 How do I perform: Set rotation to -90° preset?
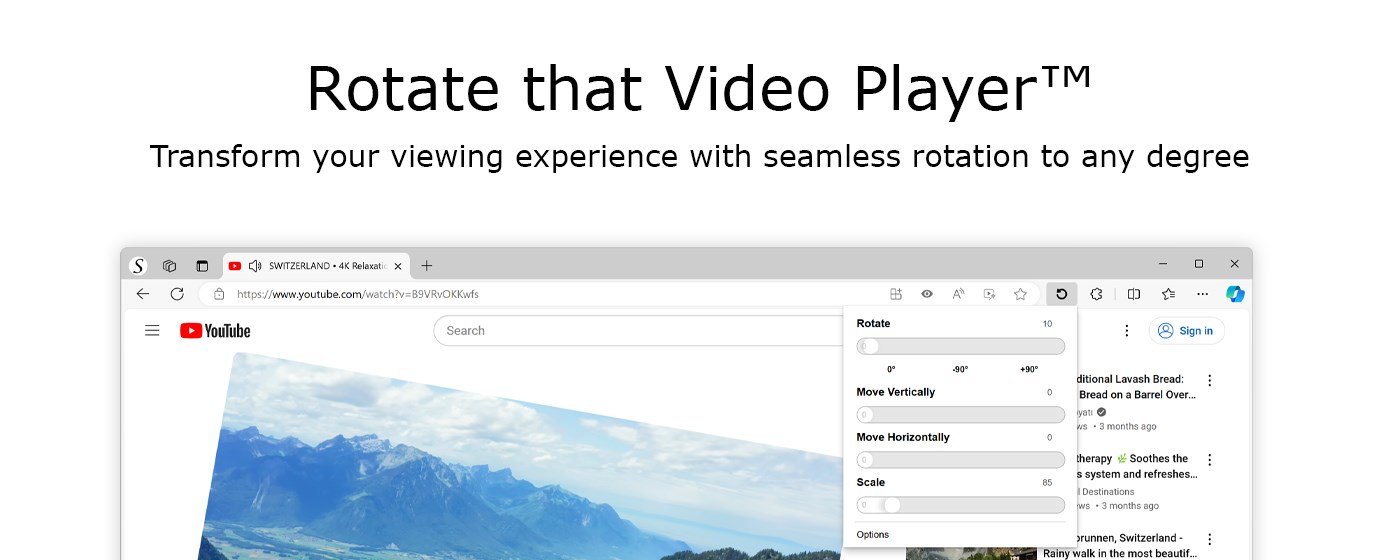(x=960, y=369)
